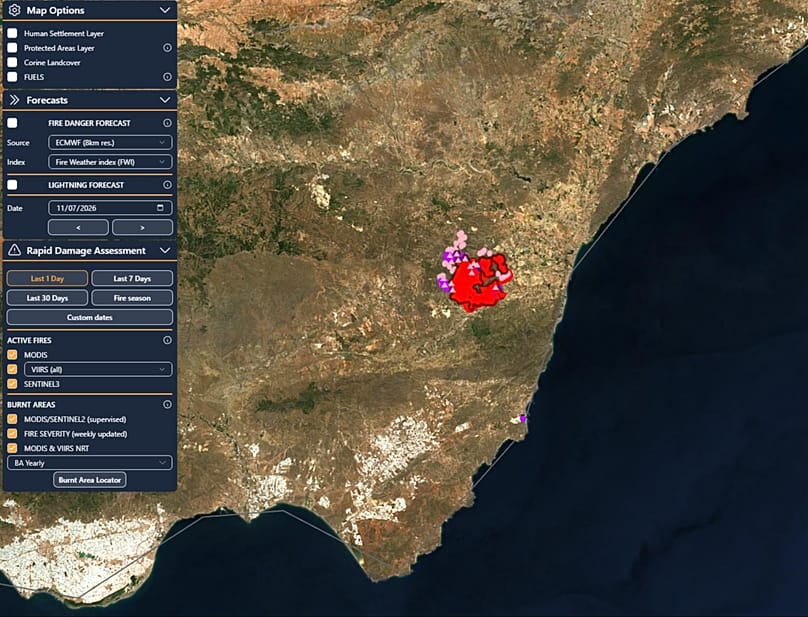Open Fire Danger Forecast info icon

167,123
